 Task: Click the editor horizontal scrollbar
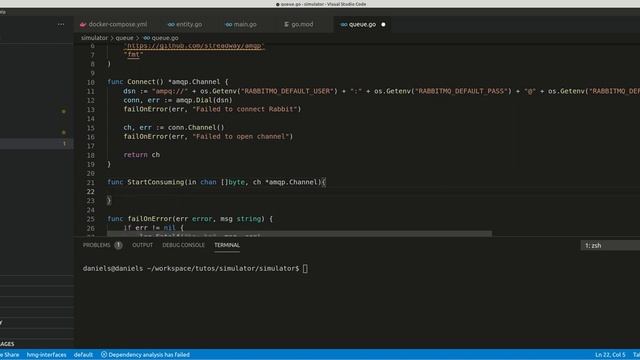tap(299, 234)
